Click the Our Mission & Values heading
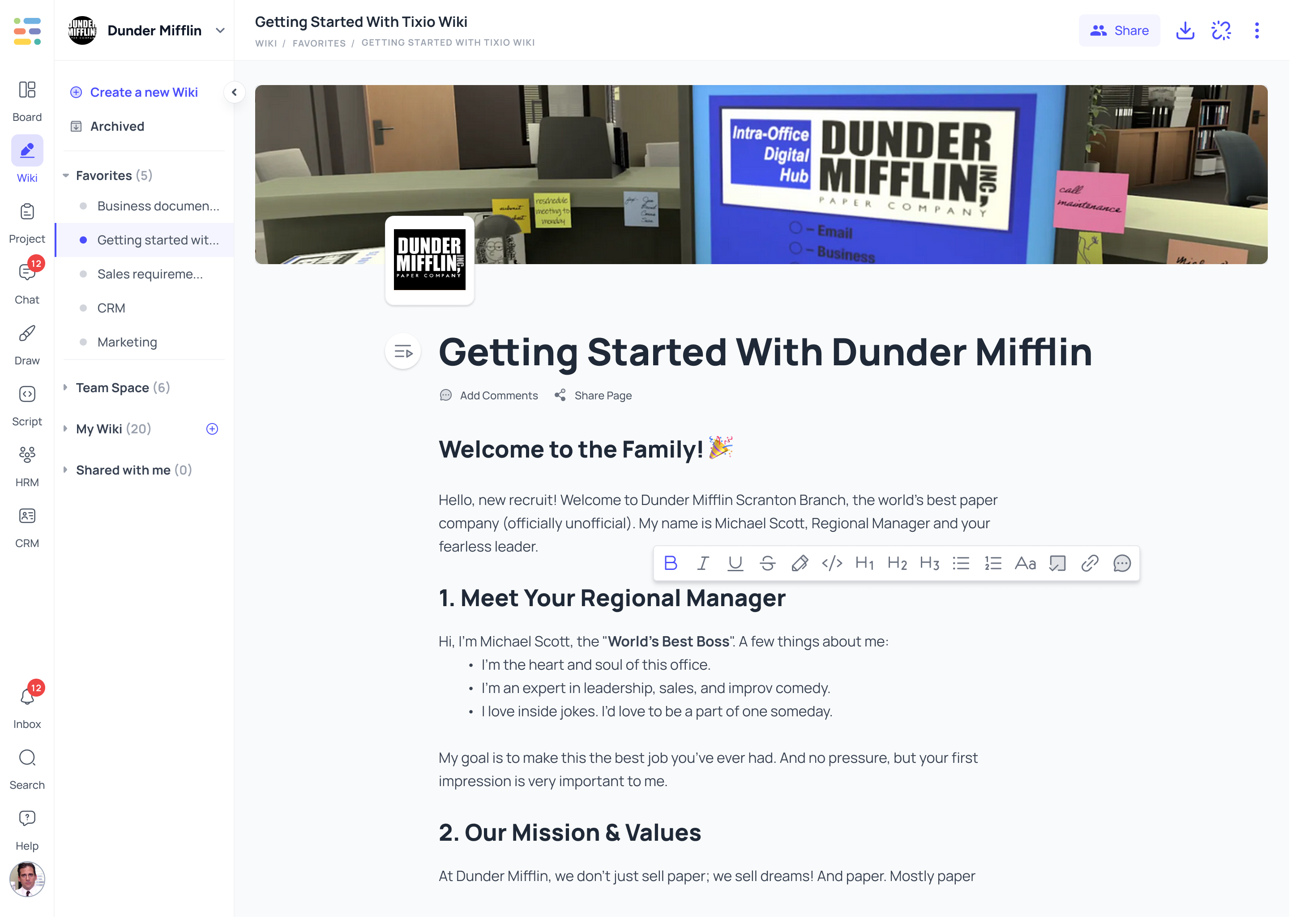This screenshot has height=924, width=1296. (570, 832)
